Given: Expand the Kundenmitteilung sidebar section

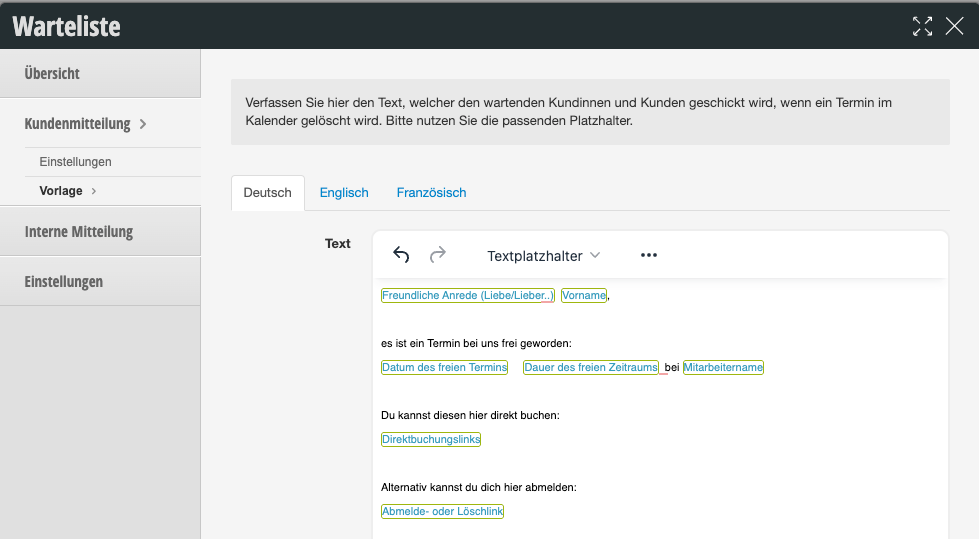Looking at the screenshot, I should (85, 124).
